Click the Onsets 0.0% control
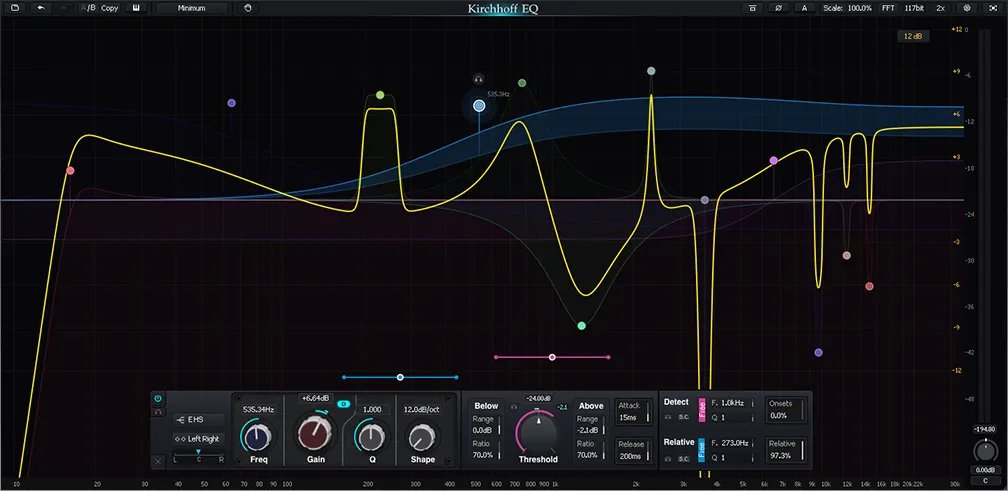1008x491 pixels. tap(785, 410)
